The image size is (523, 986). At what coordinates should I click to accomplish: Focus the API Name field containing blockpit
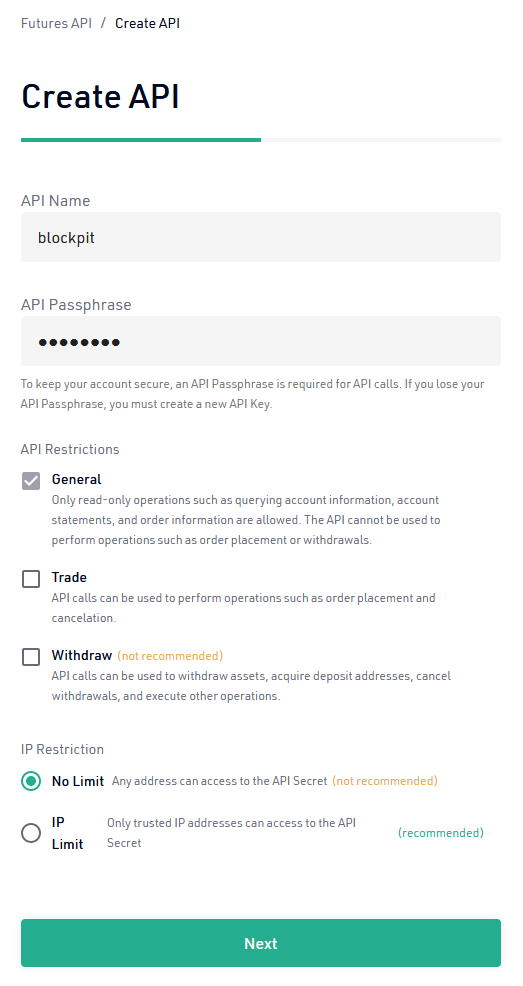click(x=261, y=237)
